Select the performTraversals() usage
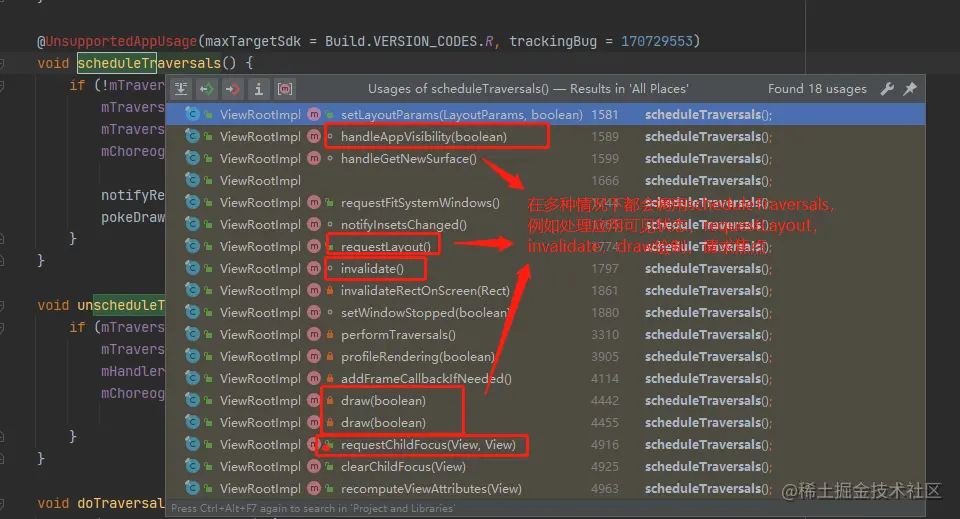960x519 pixels. (546, 335)
